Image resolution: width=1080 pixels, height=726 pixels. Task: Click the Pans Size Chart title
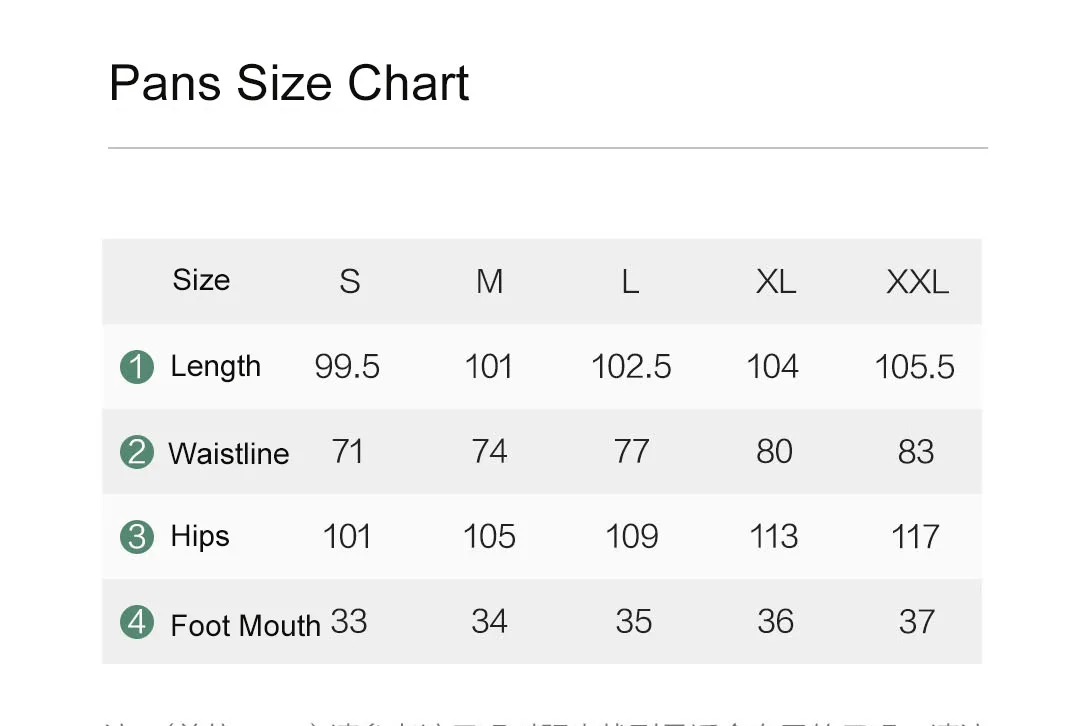click(x=289, y=83)
